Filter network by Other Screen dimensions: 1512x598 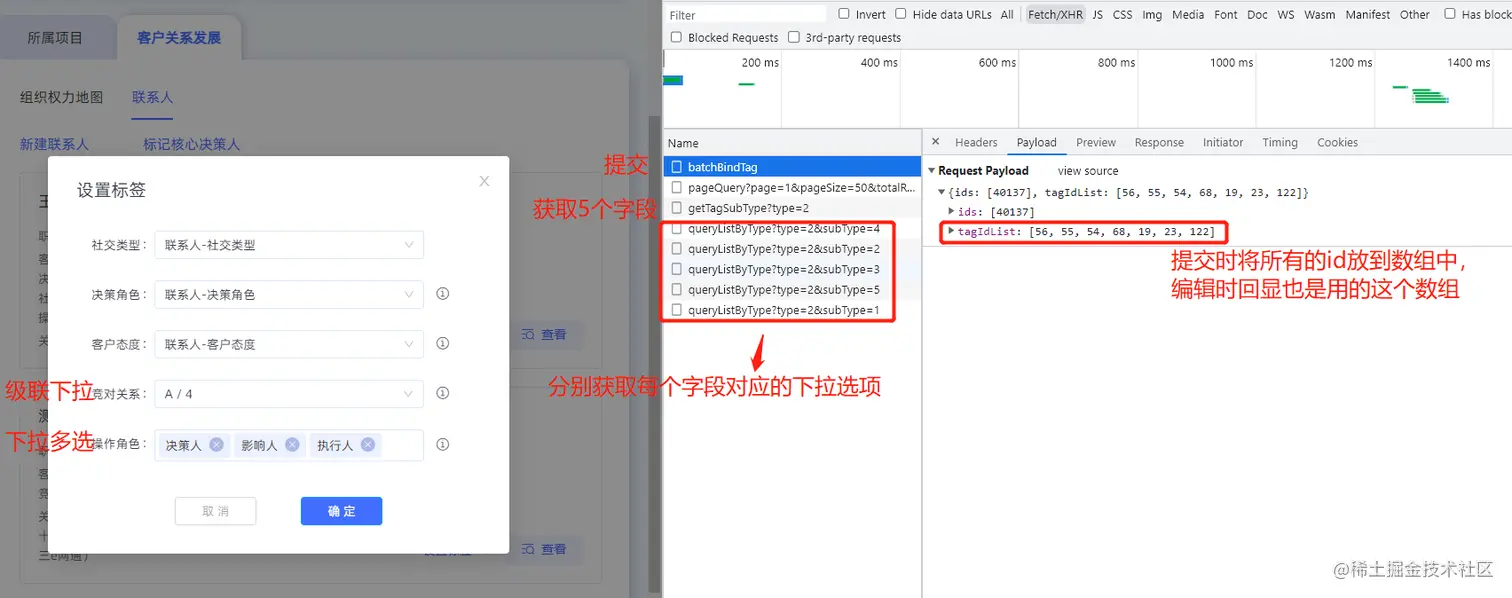coord(1414,14)
